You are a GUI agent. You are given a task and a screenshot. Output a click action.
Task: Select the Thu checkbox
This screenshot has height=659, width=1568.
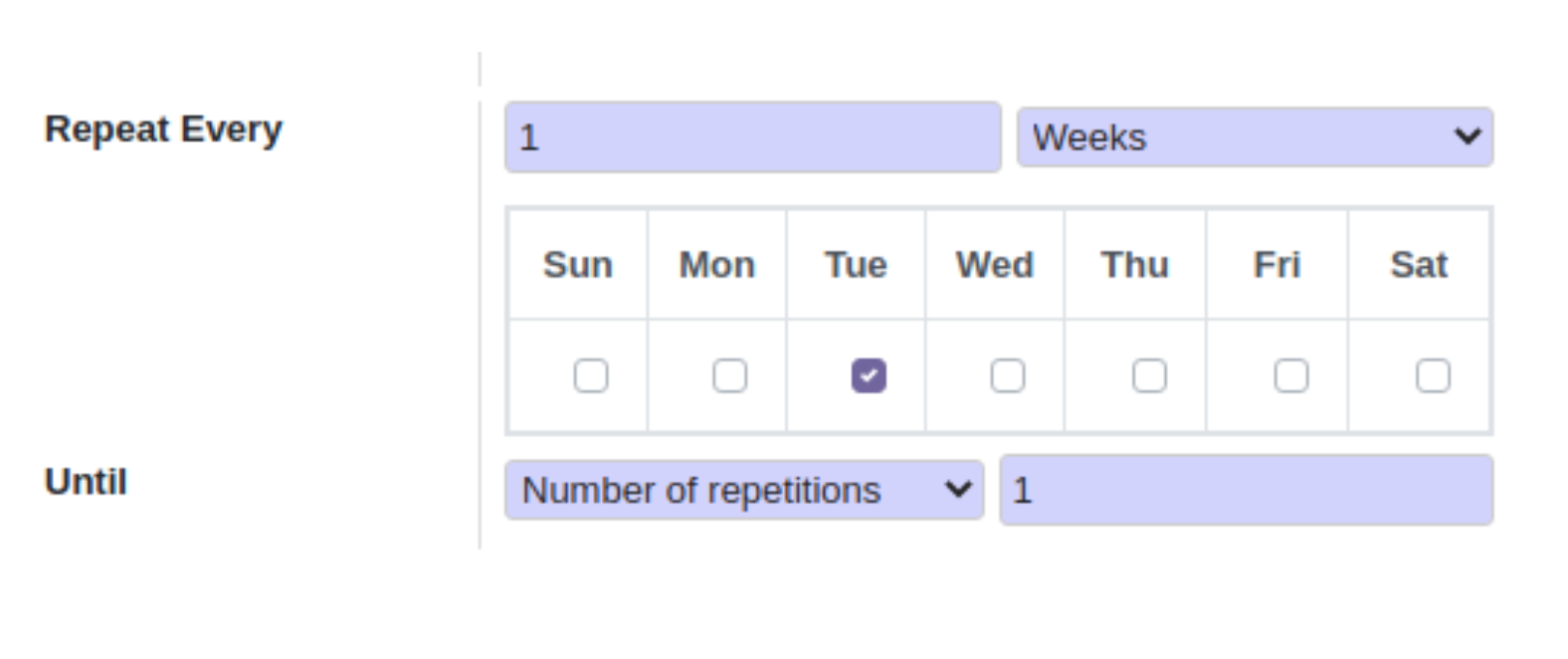[1149, 376]
